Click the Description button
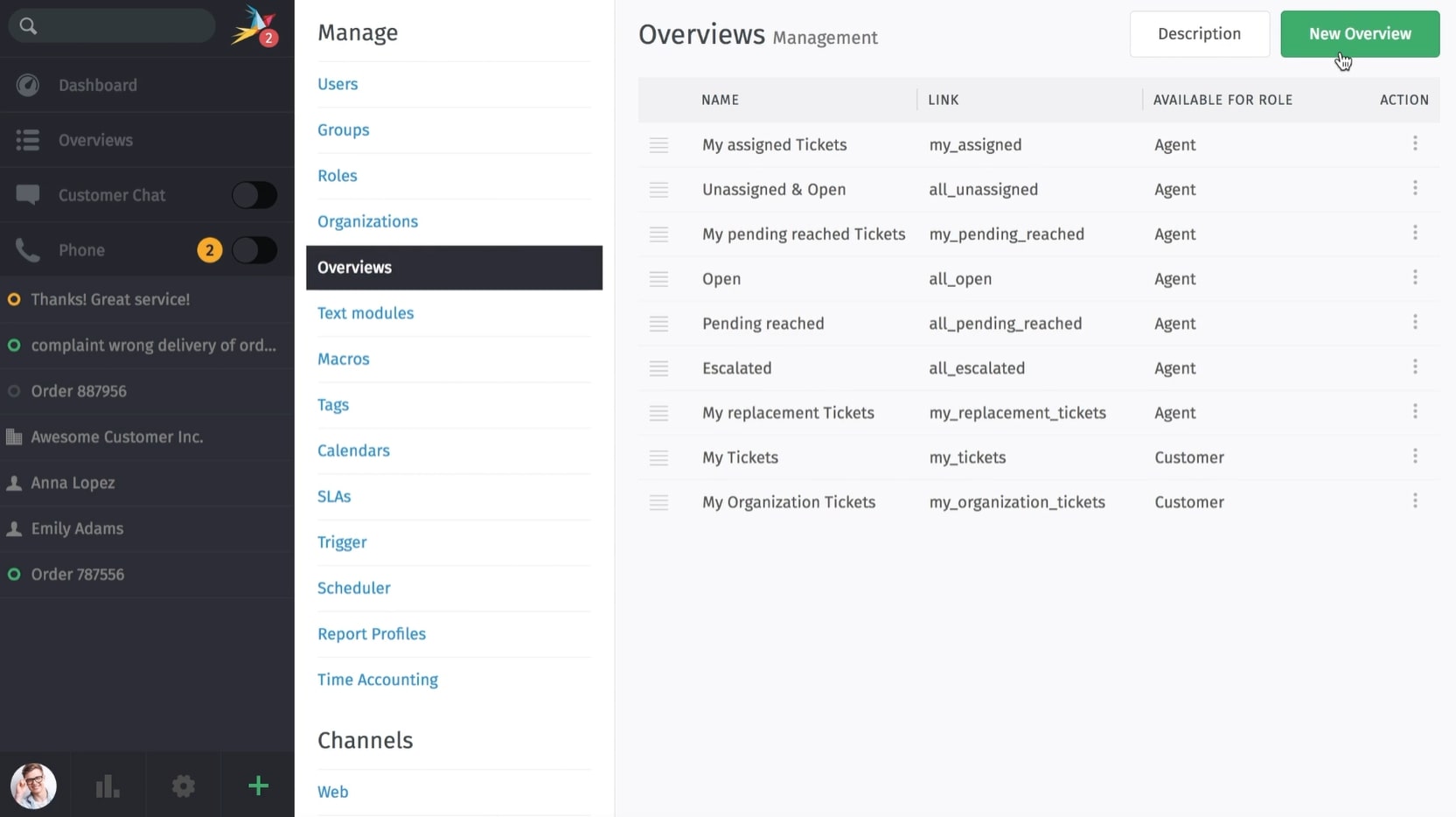Viewport: 1456px width, 817px height. pyautogui.click(x=1199, y=34)
